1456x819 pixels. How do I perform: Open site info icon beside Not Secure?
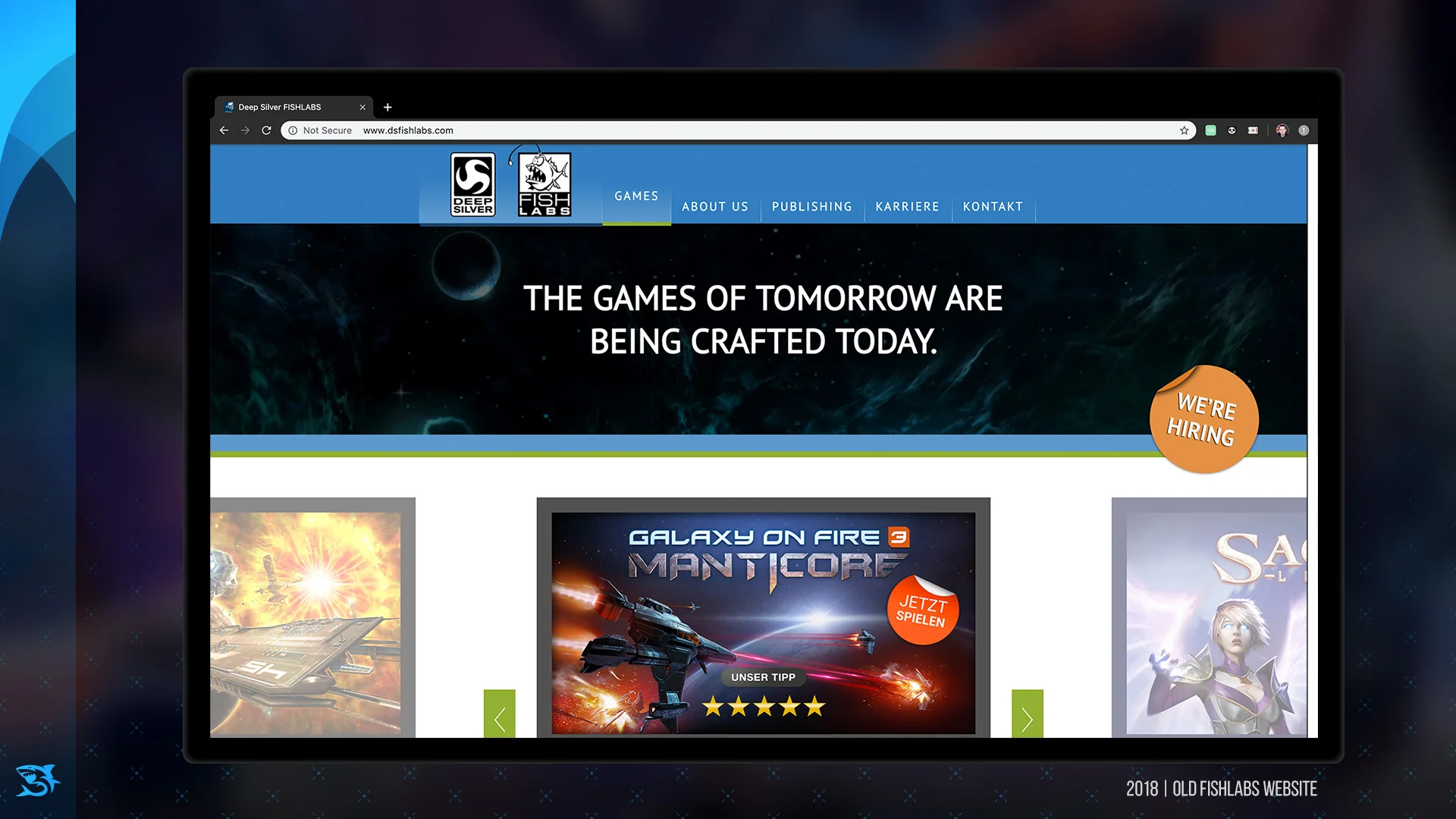[293, 130]
